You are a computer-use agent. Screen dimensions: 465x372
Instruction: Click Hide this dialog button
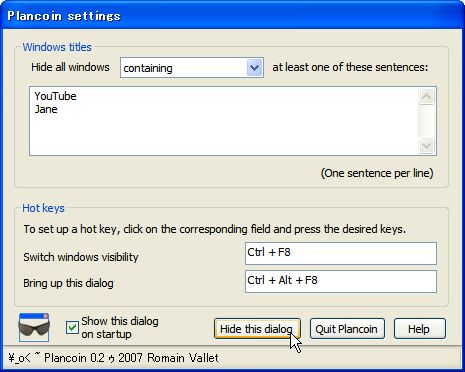click(x=257, y=329)
